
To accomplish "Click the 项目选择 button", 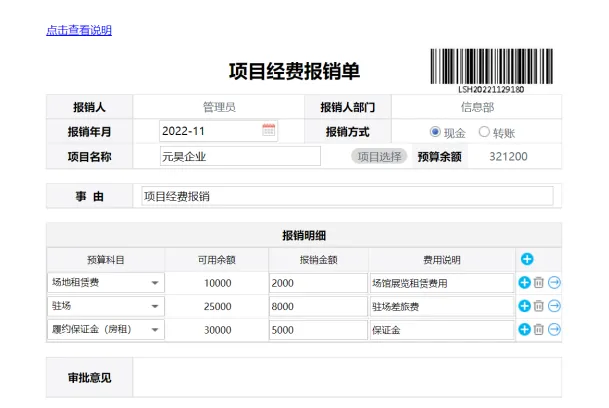I will coord(379,156).
